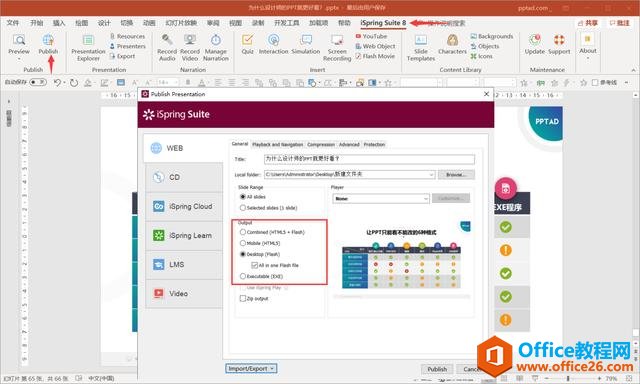This screenshot has height=384, width=640.
Task: Open Presentation Explorer
Action: tap(88, 48)
